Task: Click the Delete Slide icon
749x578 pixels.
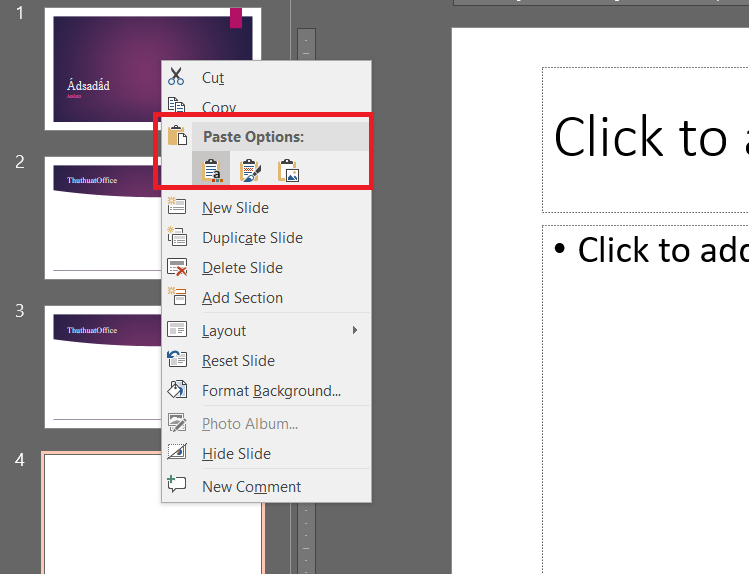Action: [x=177, y=268]
